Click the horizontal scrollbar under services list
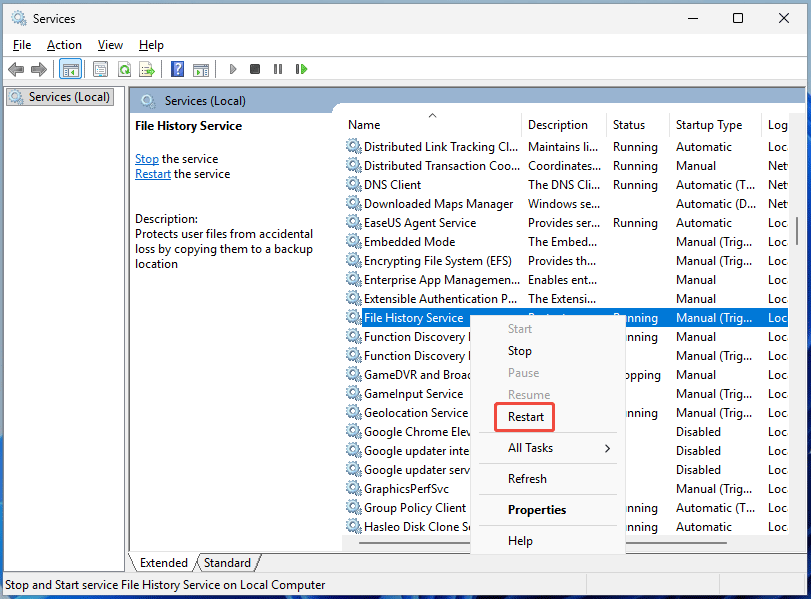 coord(543,543)
